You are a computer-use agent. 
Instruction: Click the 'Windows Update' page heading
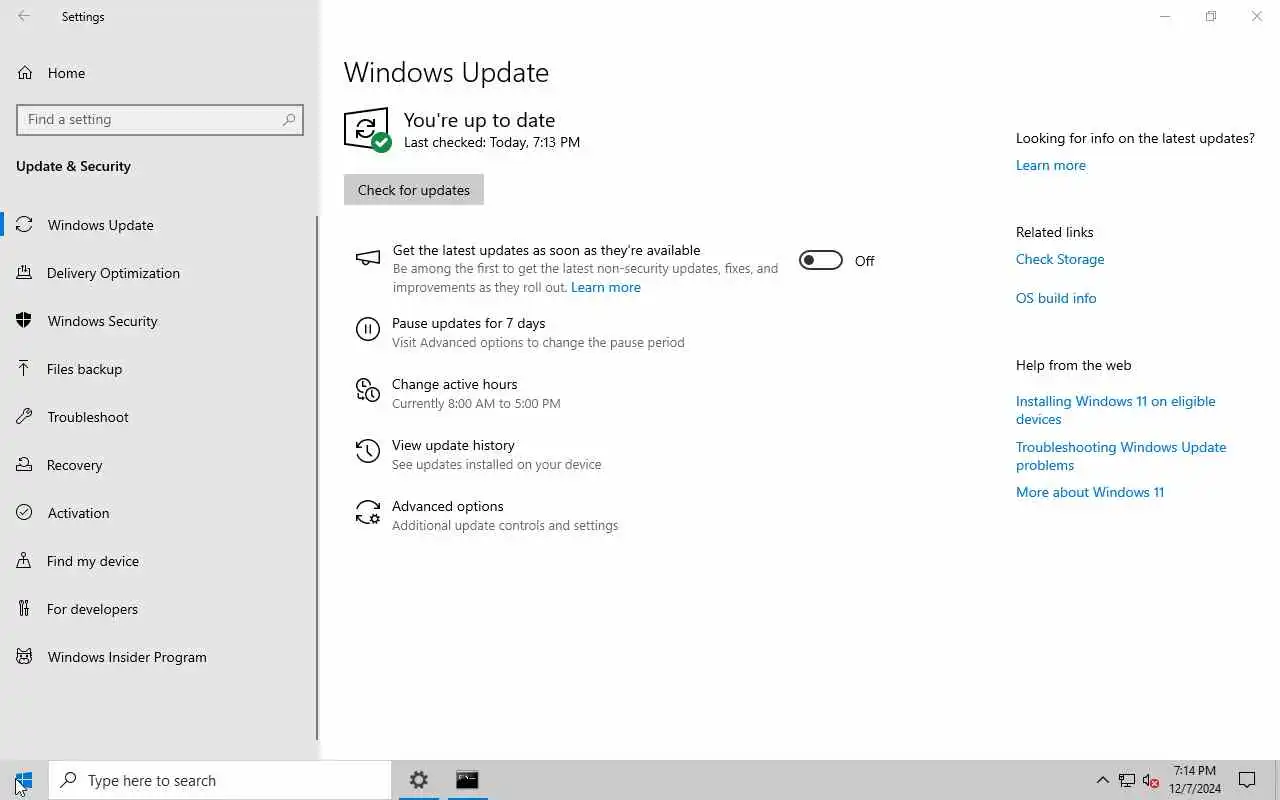446,73
